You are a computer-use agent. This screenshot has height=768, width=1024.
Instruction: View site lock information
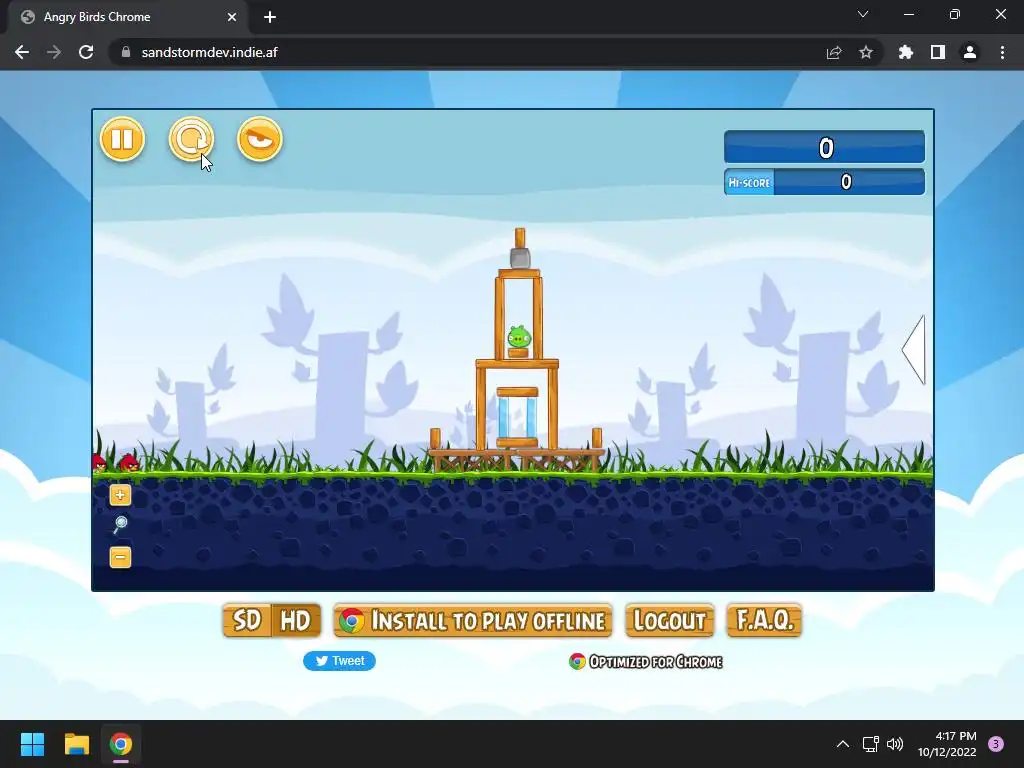pyautogui.click(x=126, y=52)
